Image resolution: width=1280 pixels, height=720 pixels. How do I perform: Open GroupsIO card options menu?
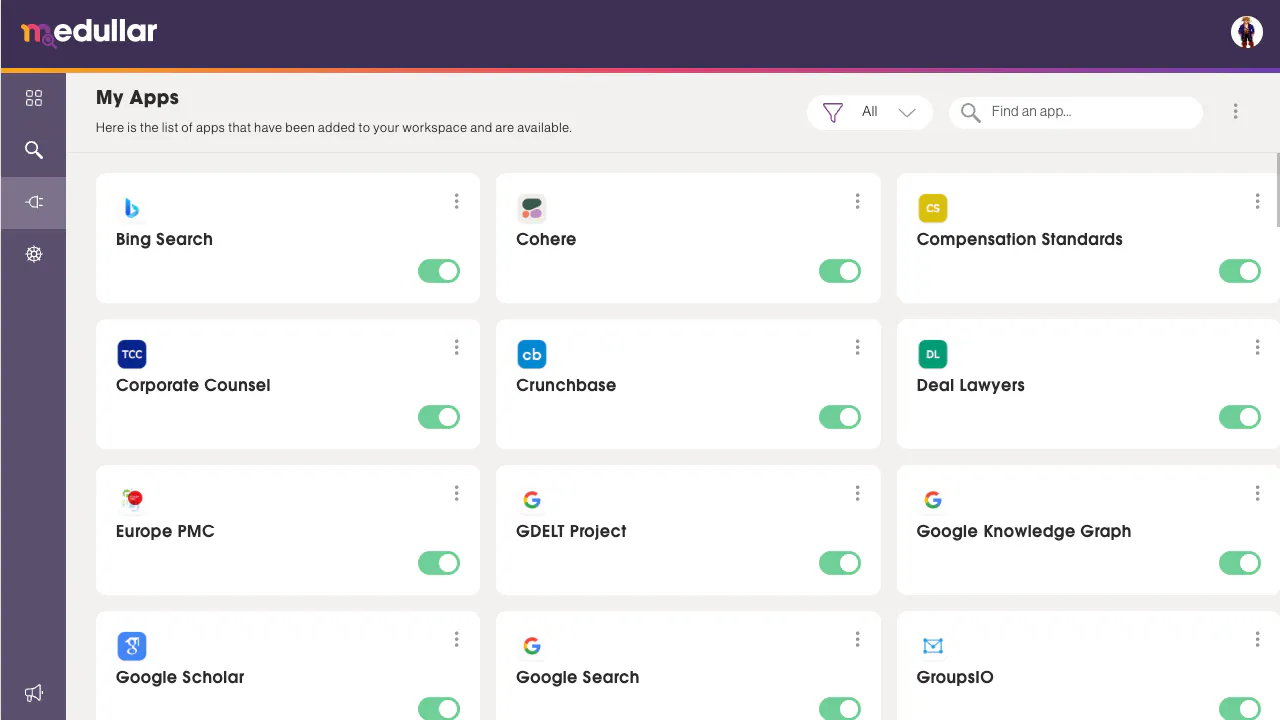click(x=1258, y=639)
